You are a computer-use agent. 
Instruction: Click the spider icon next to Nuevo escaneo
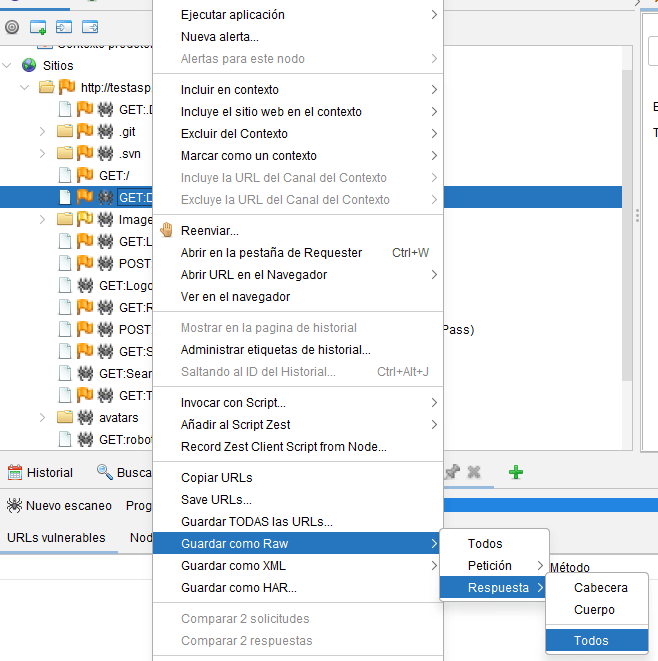[14, 505]
